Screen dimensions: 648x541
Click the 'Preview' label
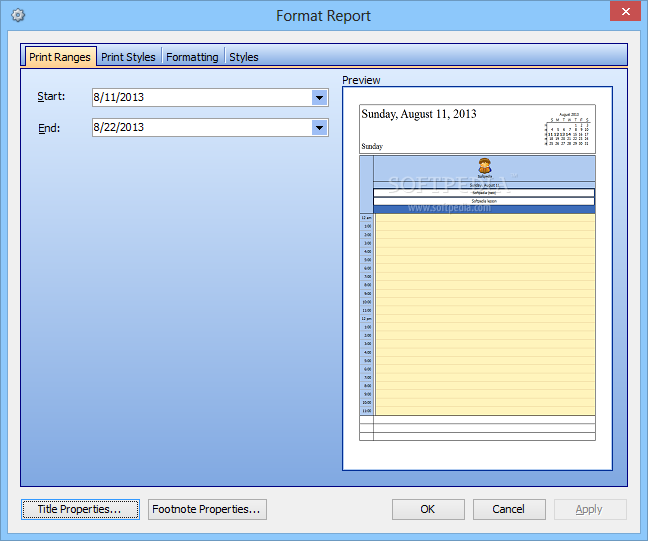(x=361, y=80)
